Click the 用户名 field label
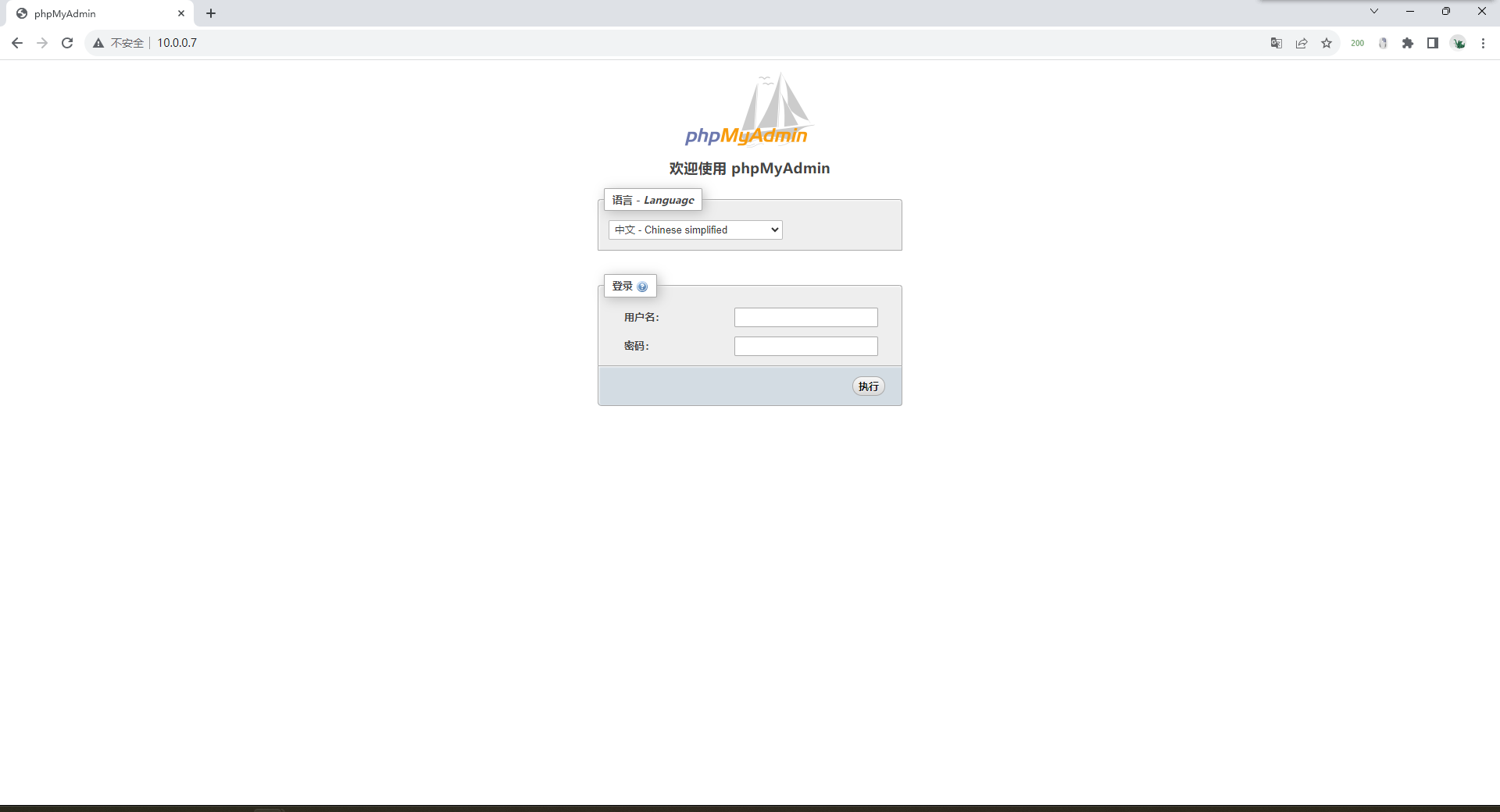 tap(641, 317)
